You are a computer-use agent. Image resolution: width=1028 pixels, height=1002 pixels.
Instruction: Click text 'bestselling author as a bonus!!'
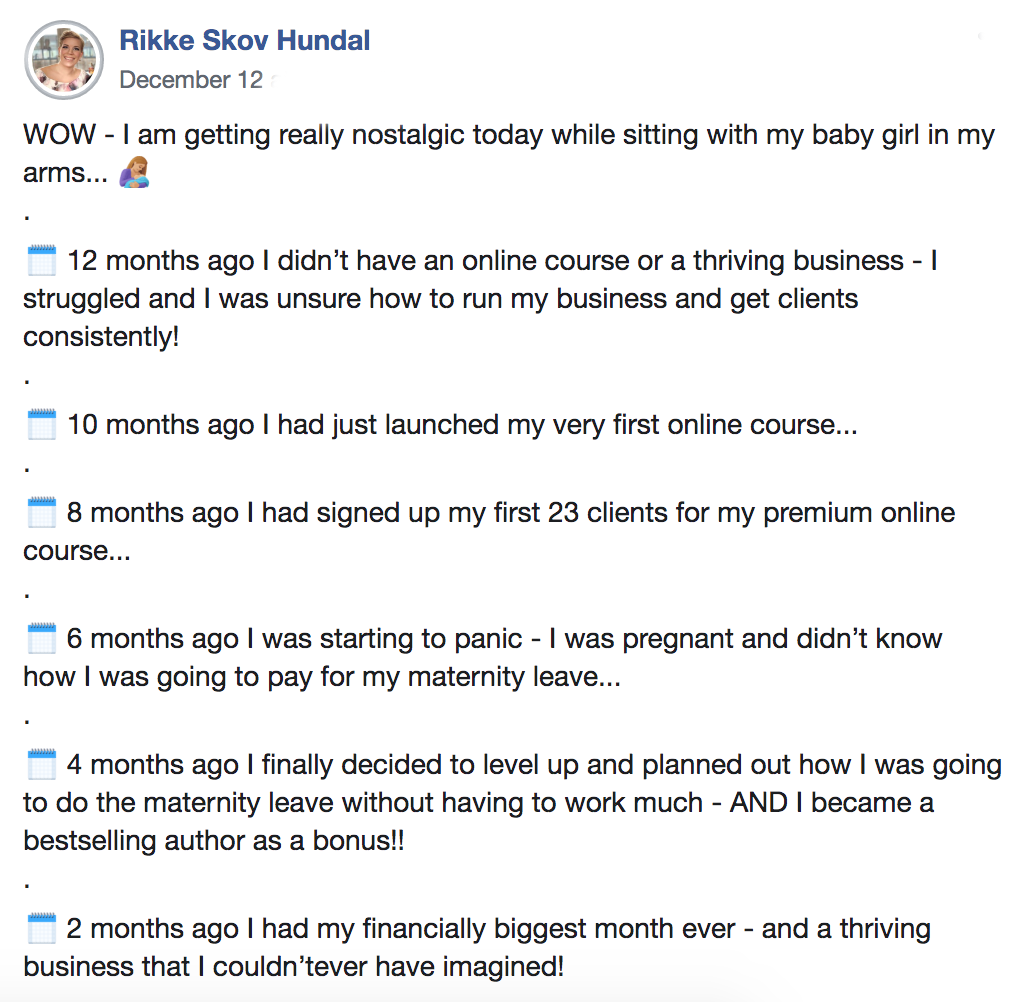(214, 841)
